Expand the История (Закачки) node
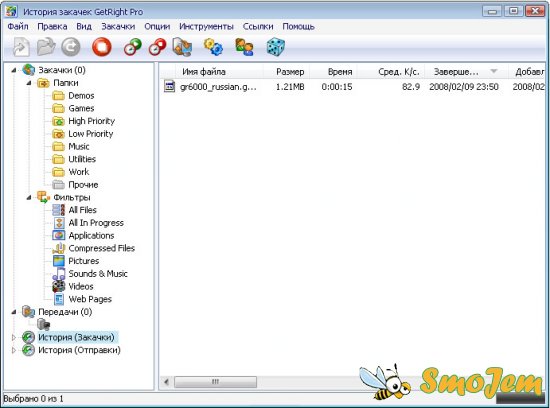The height and width of the screenshot is (408, 550). (14, 337)
